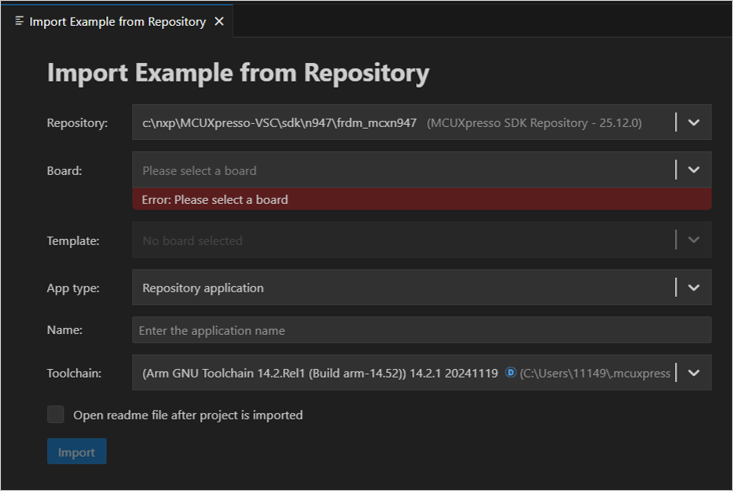Screen dimensions: 733x491
Task: Click the list icon on the editor tab
Action: (20, 21)
